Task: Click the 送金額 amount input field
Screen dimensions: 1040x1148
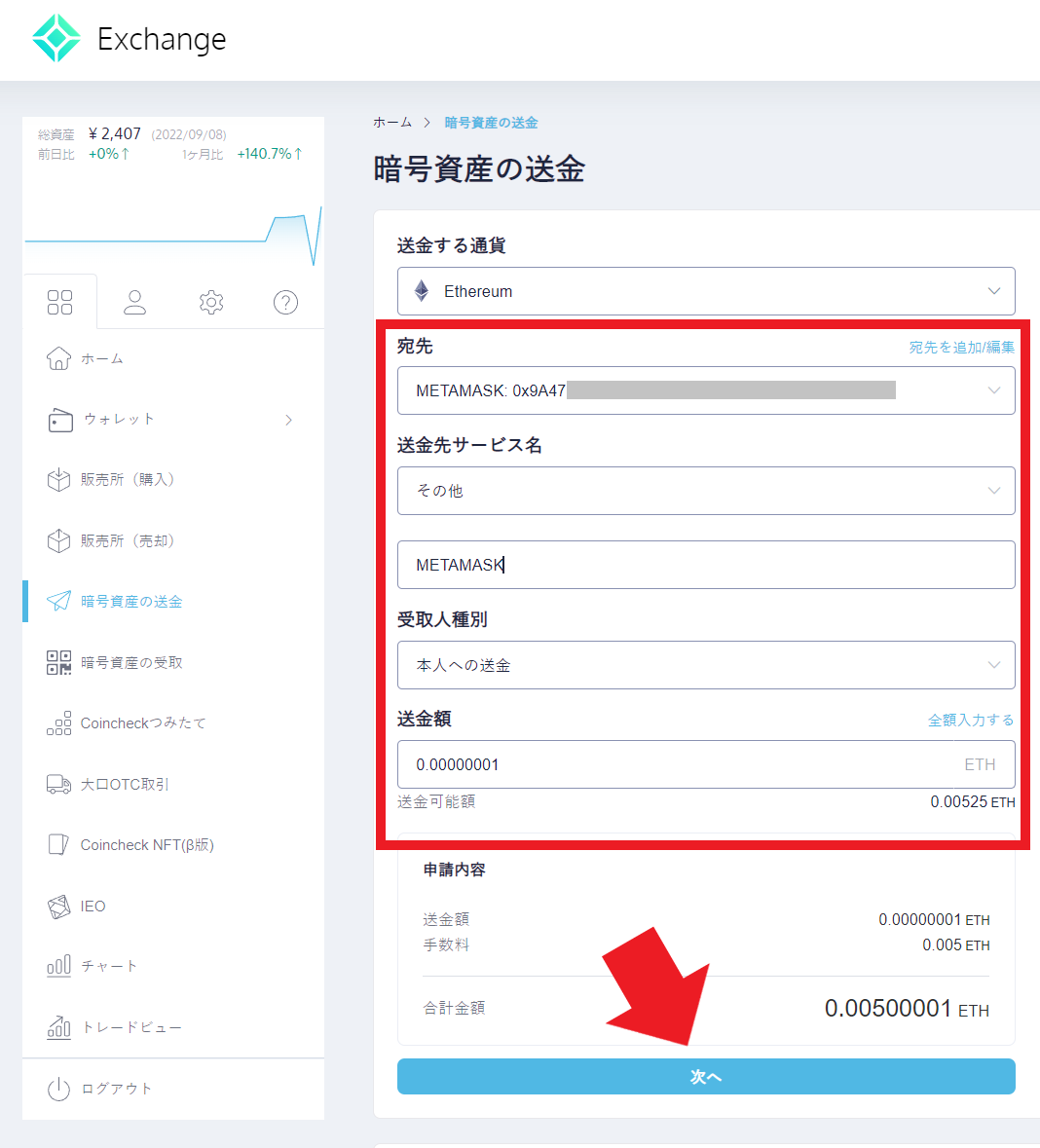Action: click(x=706, y=764)
